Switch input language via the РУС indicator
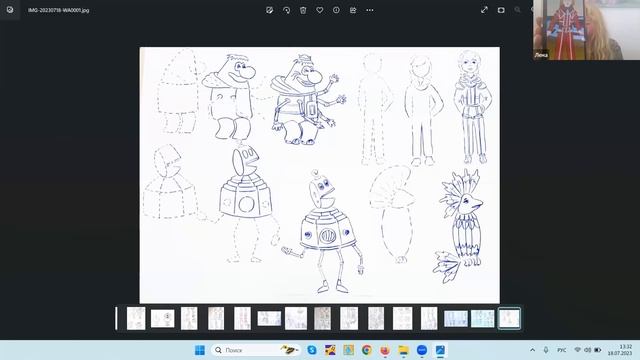 (562, 350)
